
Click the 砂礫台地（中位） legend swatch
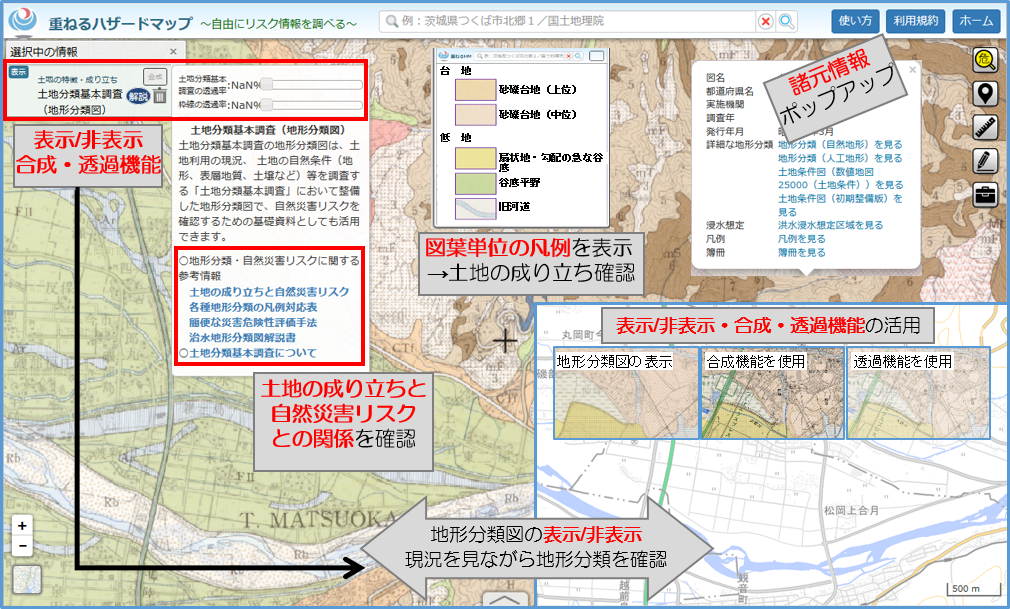coord(475,115)
